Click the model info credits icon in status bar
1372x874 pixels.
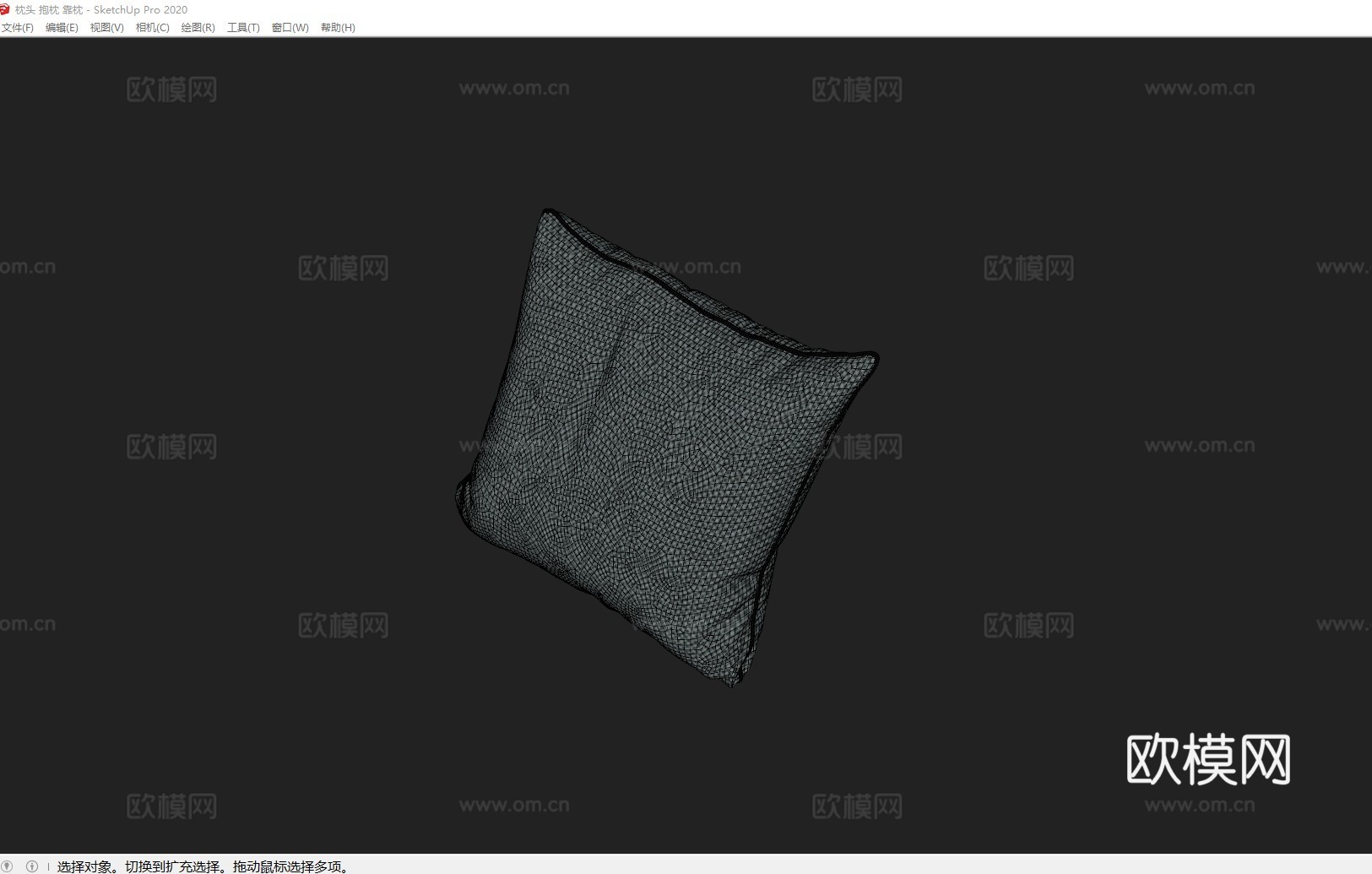pos(32,866)
